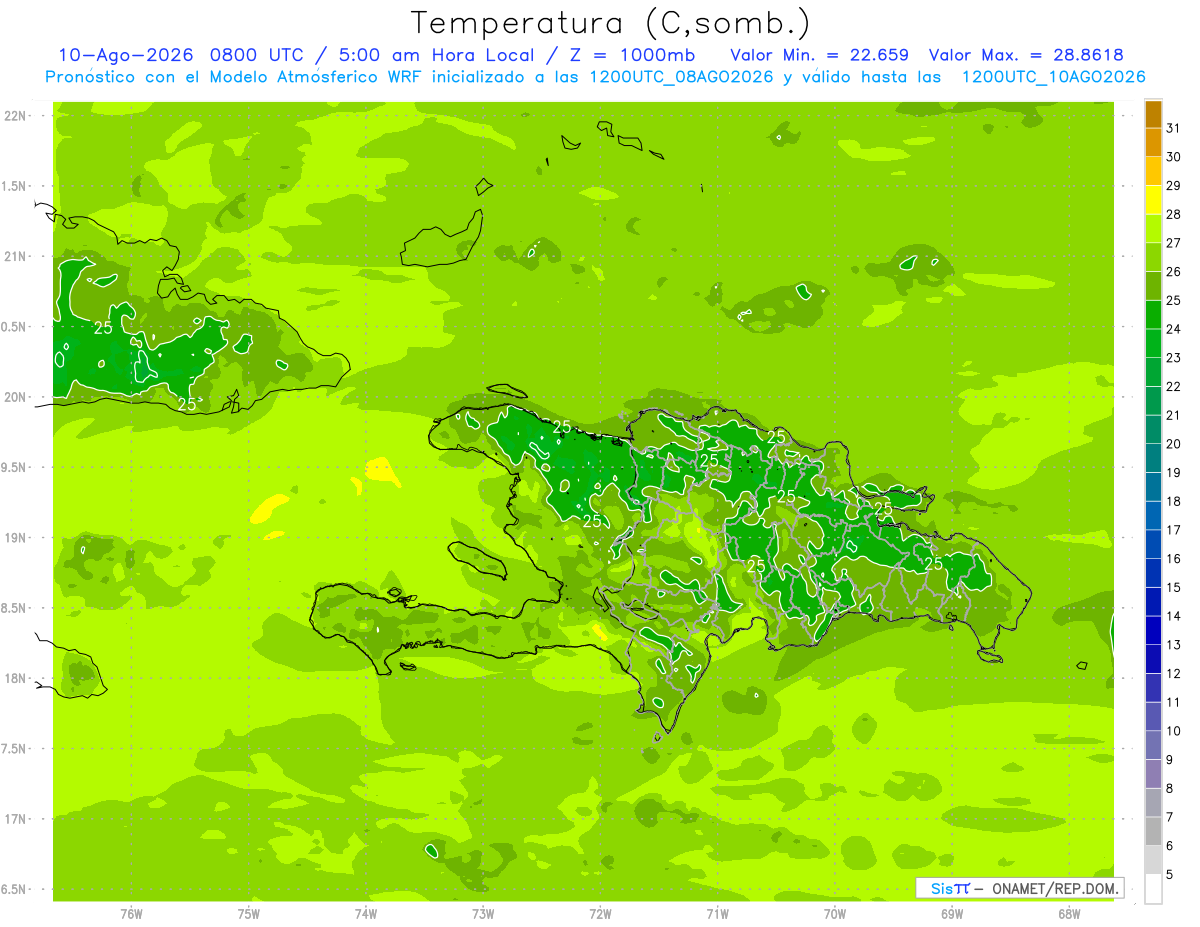The height and width of the screenshot is (927, 1200).
Task: Click legend value "21"
Action: point(1173,415)
